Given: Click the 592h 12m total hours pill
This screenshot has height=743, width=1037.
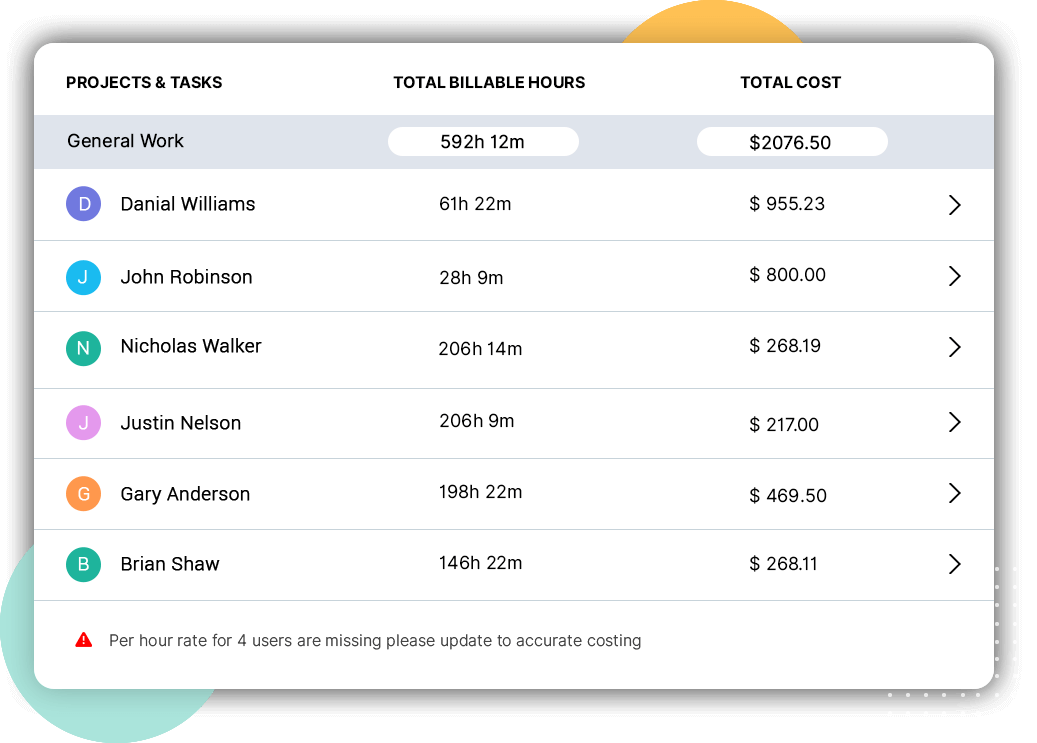Looking at the screenshot, I should point(482,141).
